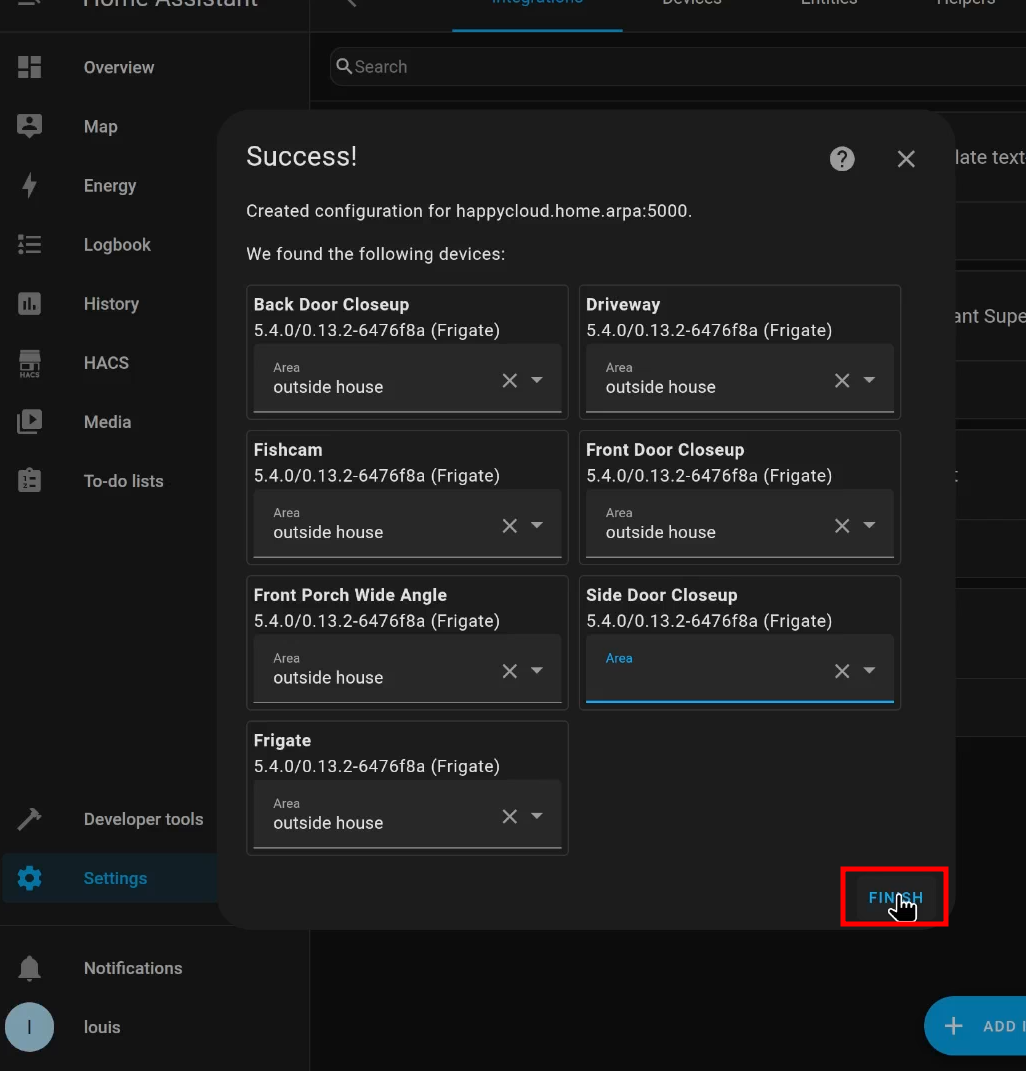Focus the Back Door Closeup Area field
The height and width of the screenshot is (1071, 1026).
pyautogui.click(x=407, y=378)
